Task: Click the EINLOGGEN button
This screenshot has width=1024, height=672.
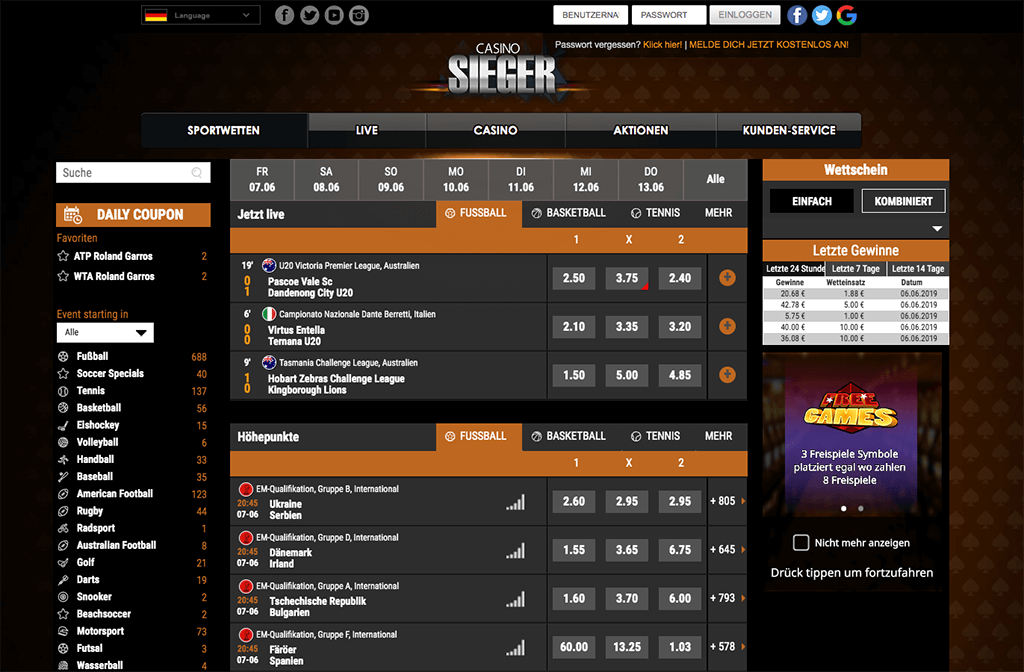Action: tap(744, 15)
